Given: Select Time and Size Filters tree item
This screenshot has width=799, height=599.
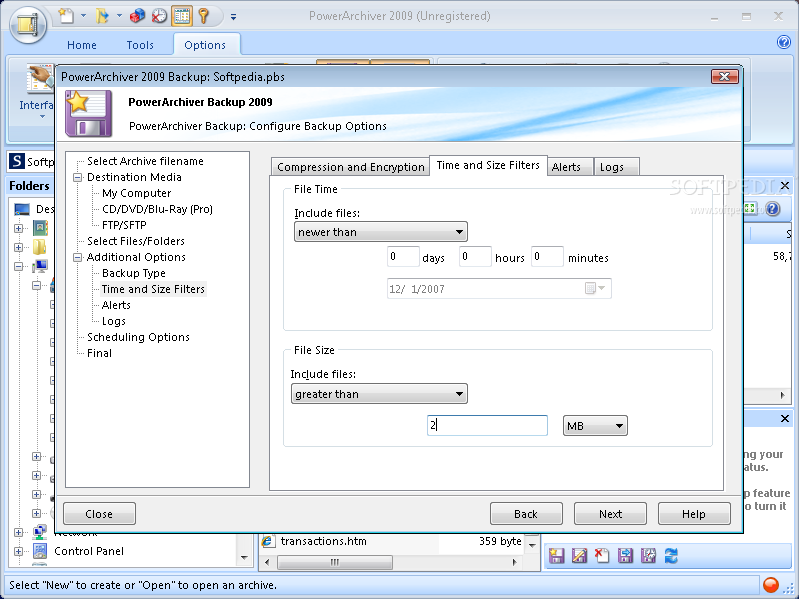Looking at the screenshot, I should (x=153, y=289).
